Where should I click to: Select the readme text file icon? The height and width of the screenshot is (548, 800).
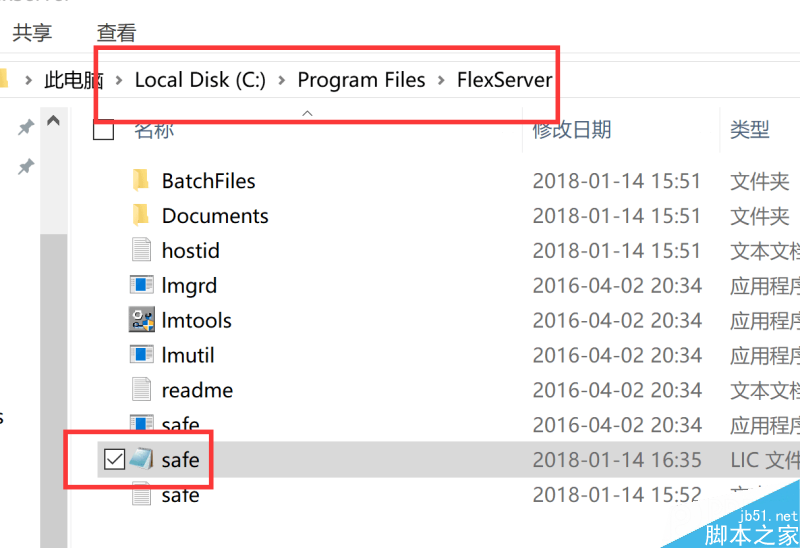pos(141,390)
